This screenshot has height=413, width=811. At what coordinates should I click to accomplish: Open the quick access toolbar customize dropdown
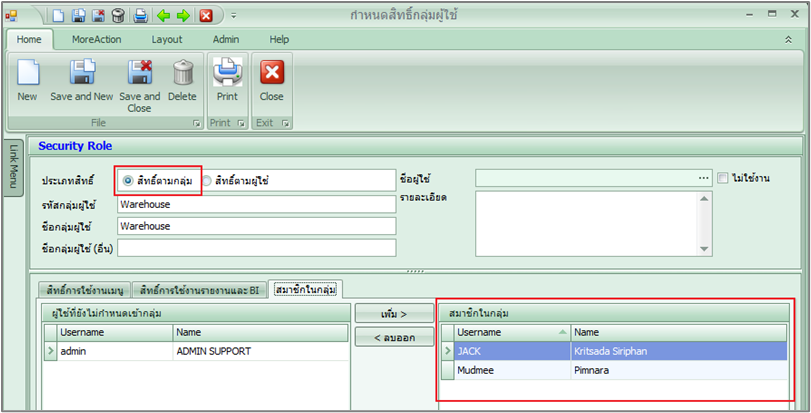pyautogui.click(x=233, y=15)
